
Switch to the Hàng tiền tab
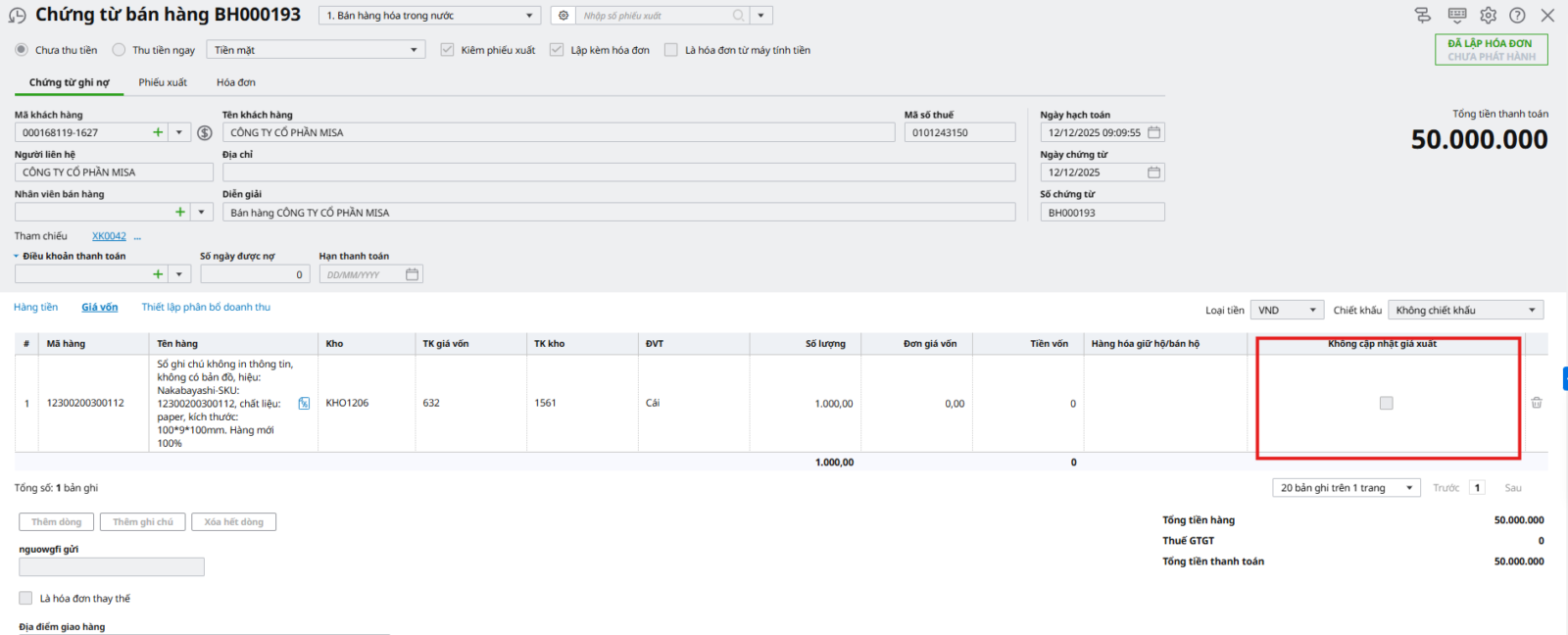point(35,308)
